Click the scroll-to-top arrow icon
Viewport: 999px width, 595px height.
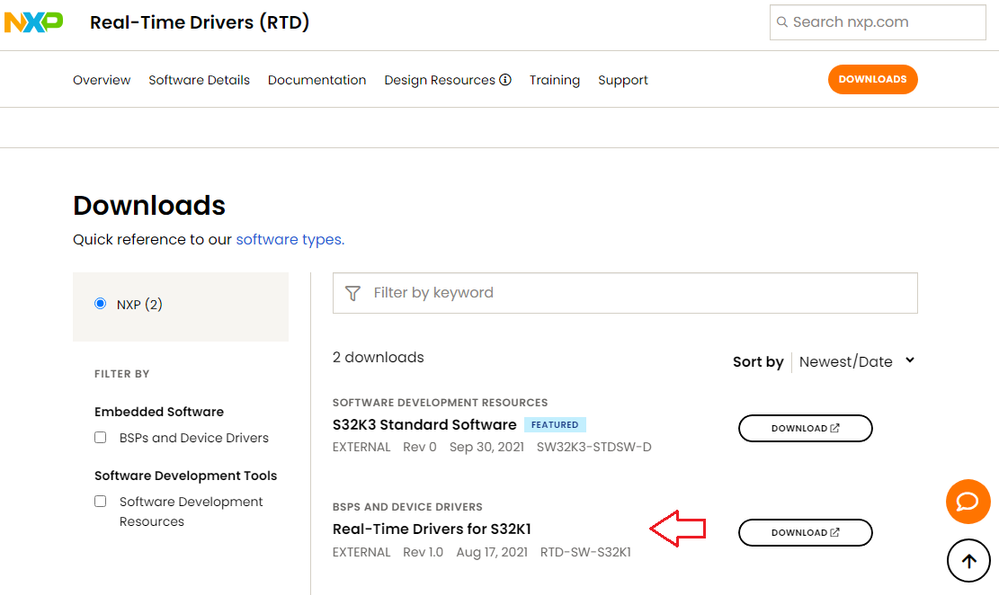tap(968, 562)
